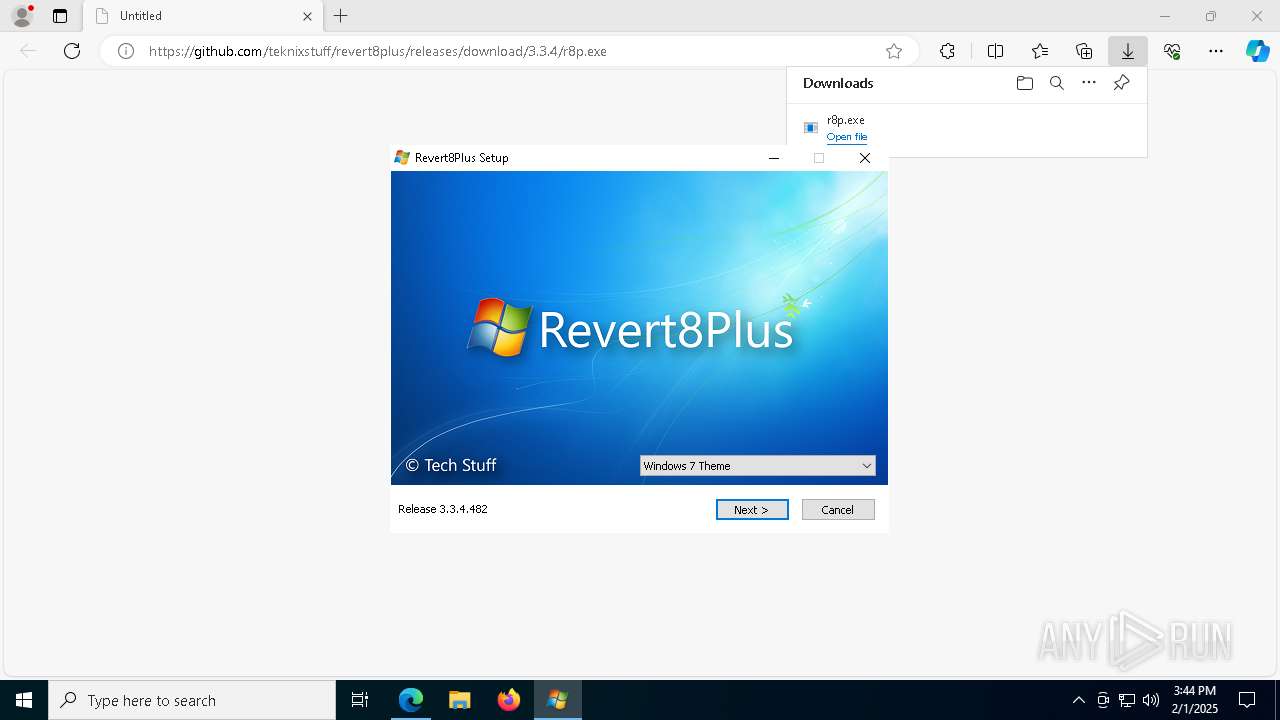Open file link for r8p.exe
The width and height of the screenshot is (1280, 720).
(x=847, y=137)
